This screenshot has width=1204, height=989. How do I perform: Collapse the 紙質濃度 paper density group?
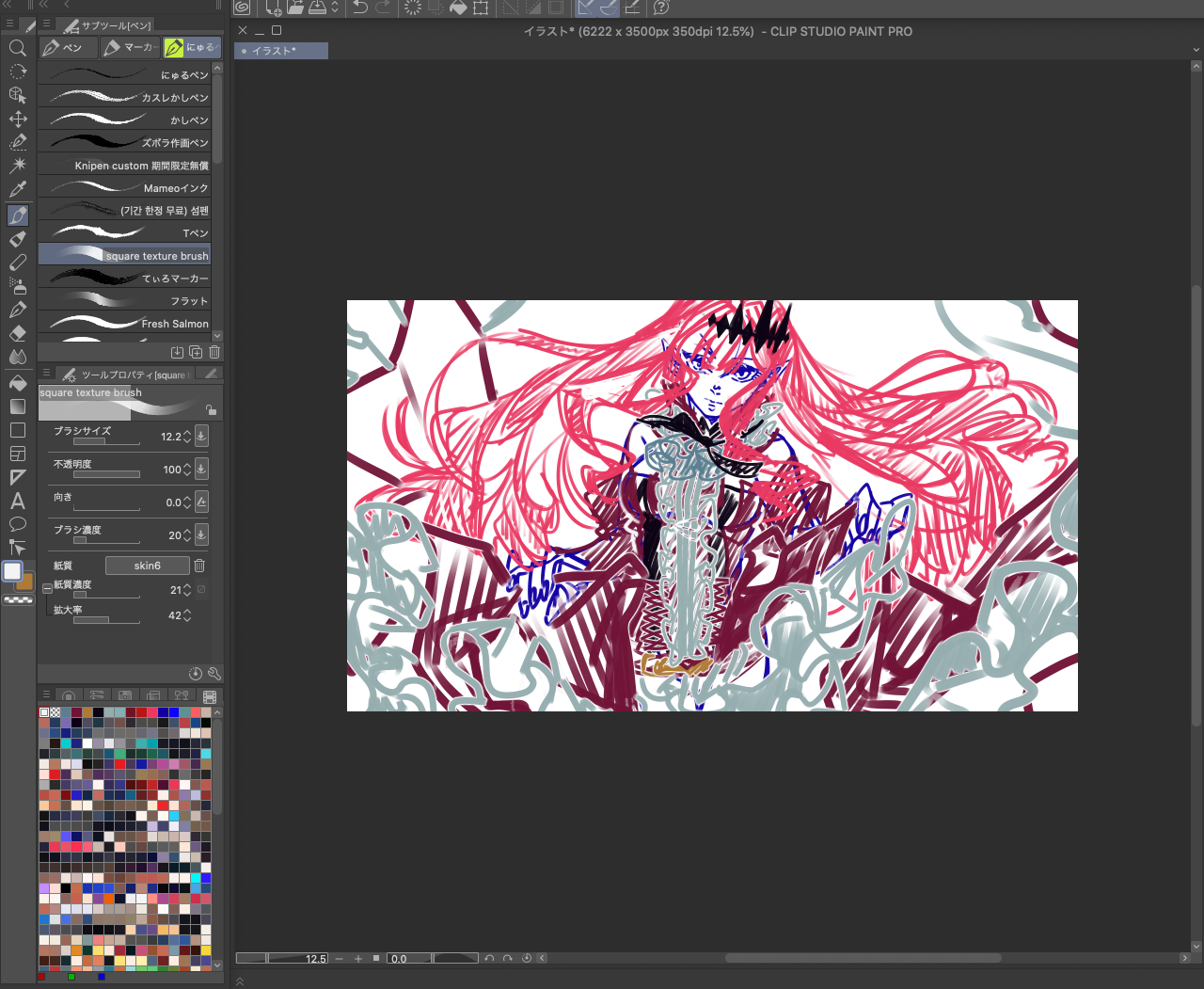(x=47, y=588)
